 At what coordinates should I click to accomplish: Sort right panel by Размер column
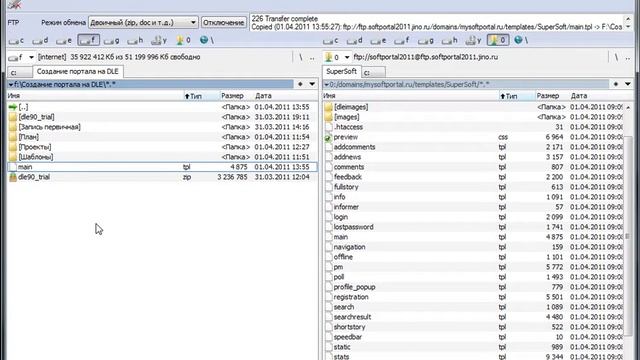552,96
